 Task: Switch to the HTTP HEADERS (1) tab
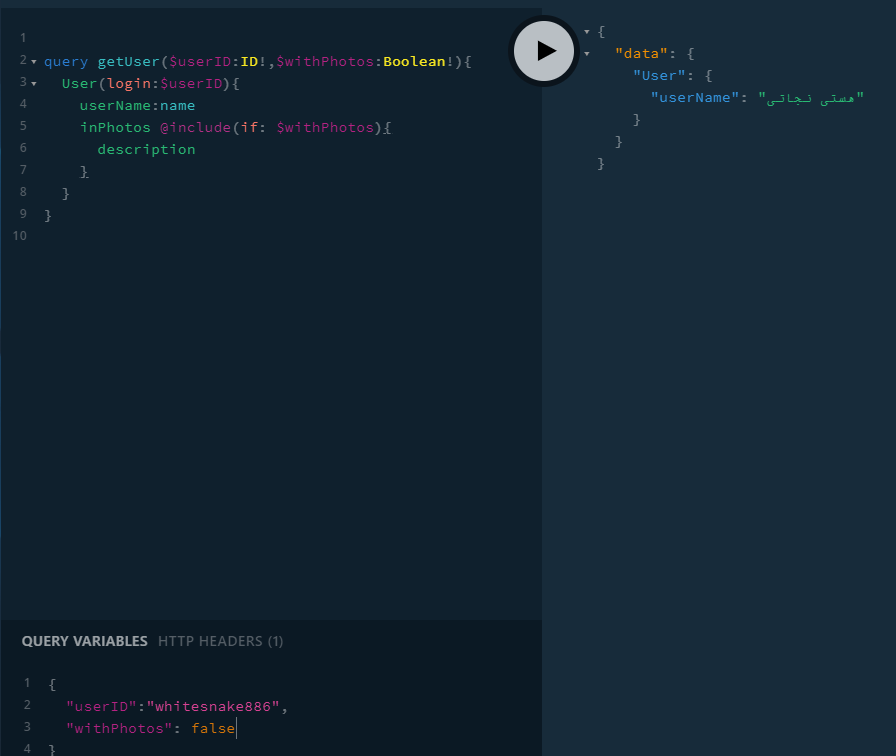[x=221, y=641]
